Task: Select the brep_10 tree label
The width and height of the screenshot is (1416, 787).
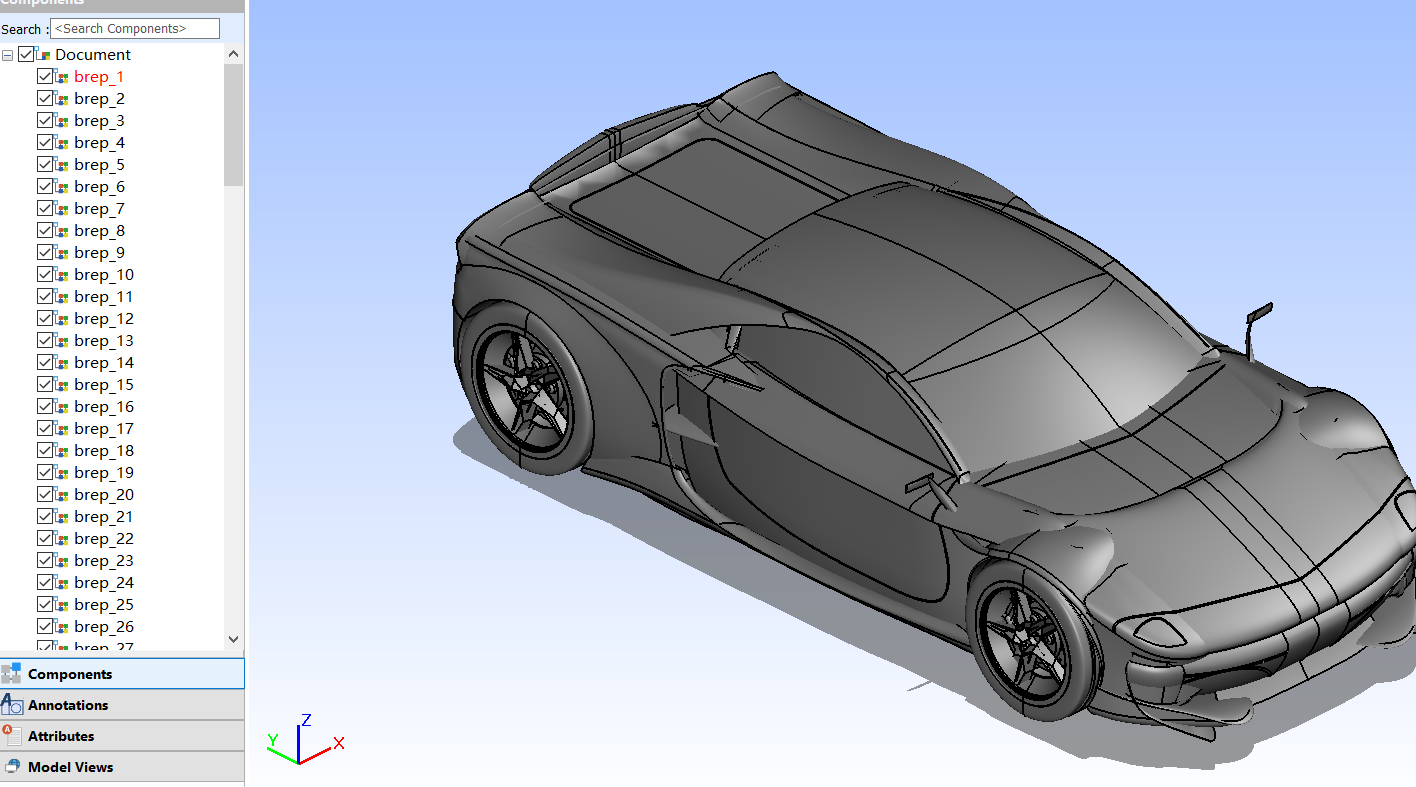Action: tap(104, 274)
